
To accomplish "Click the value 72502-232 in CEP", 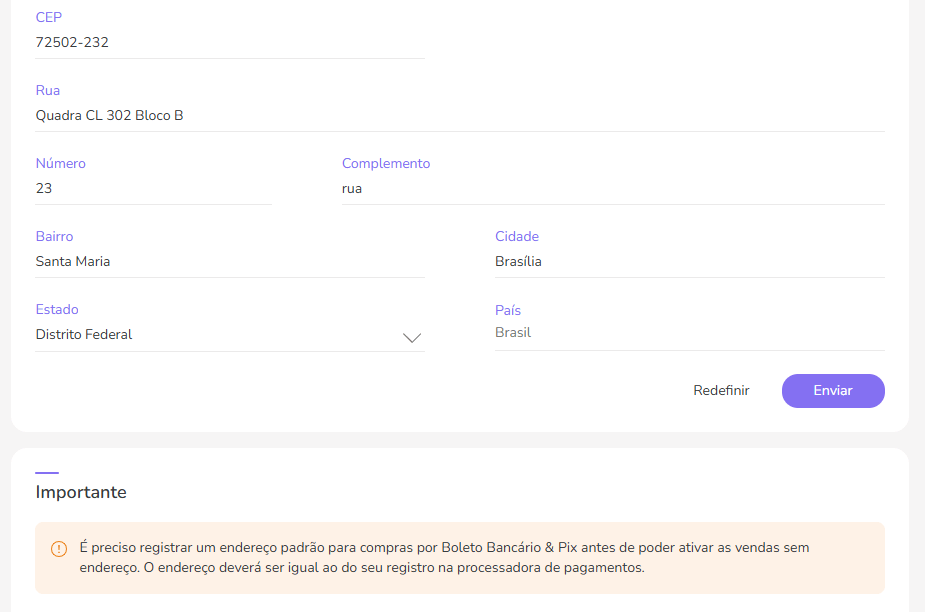I will pyautogui.click(x=70, y=42).
